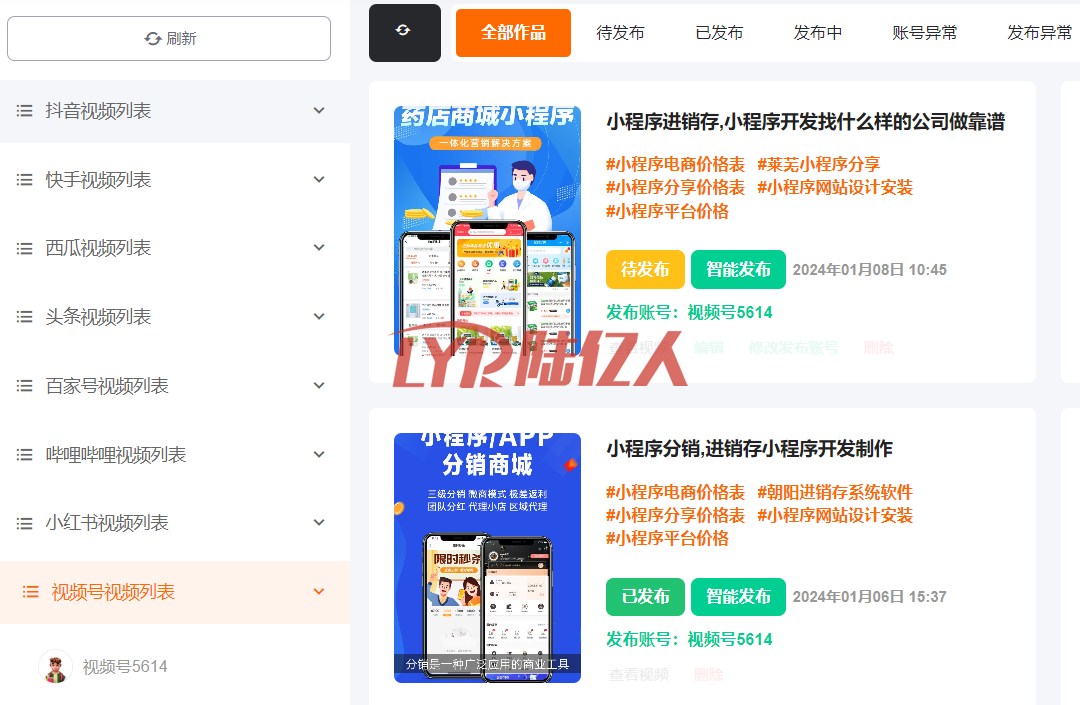Select the 百家号视频列表 list icon

pyautogui.click(x=26, y=385)
